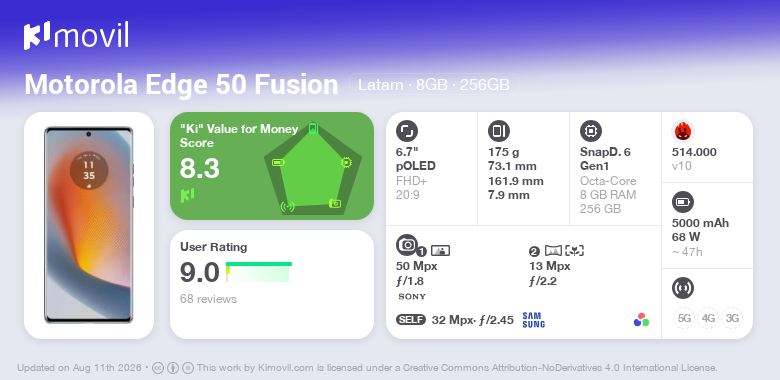Click the battery icon above 5000 mAh
This screenshot has height=380, width=780.
[x=682, y=202]
